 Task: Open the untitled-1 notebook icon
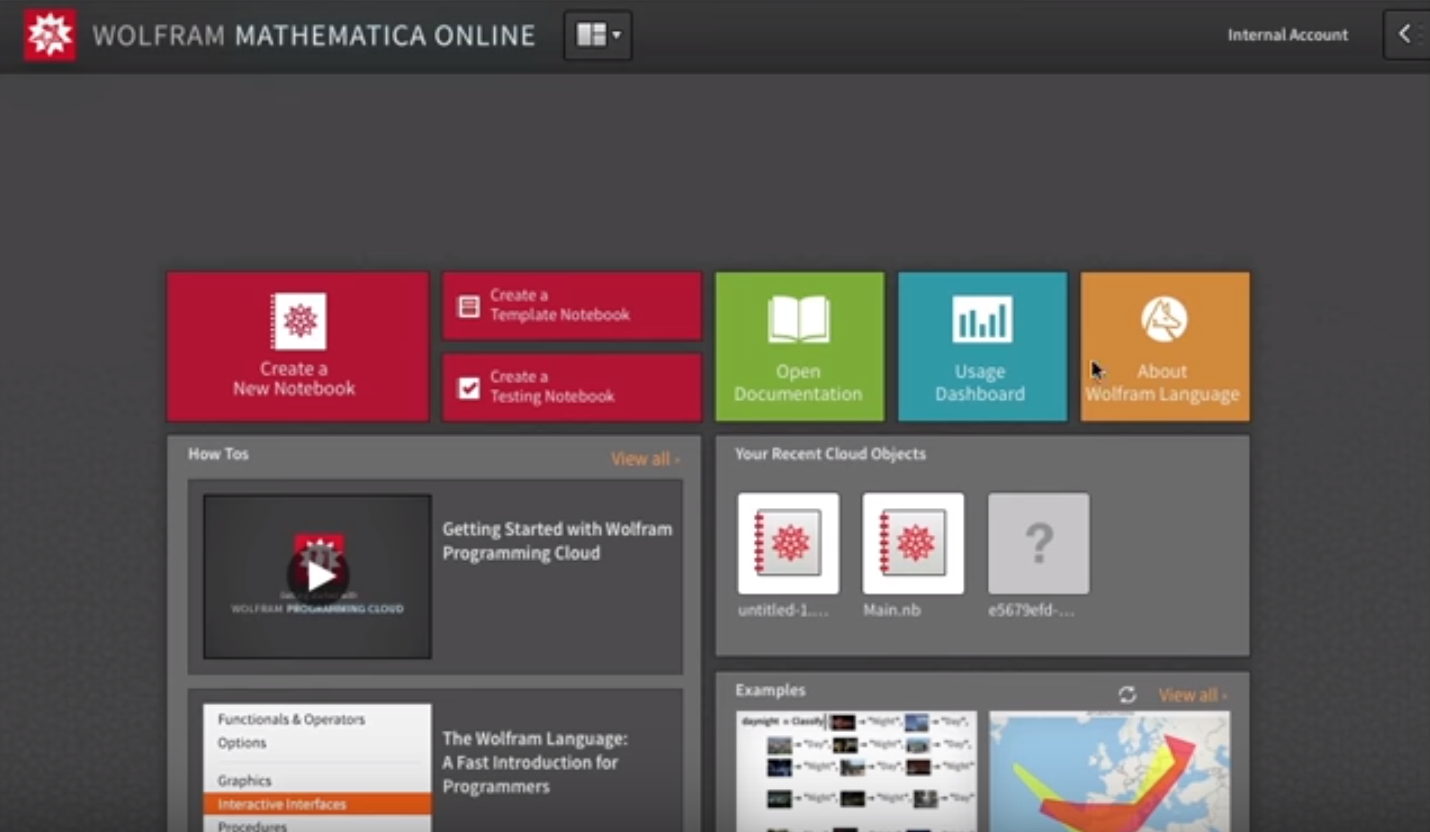point(788,543)
